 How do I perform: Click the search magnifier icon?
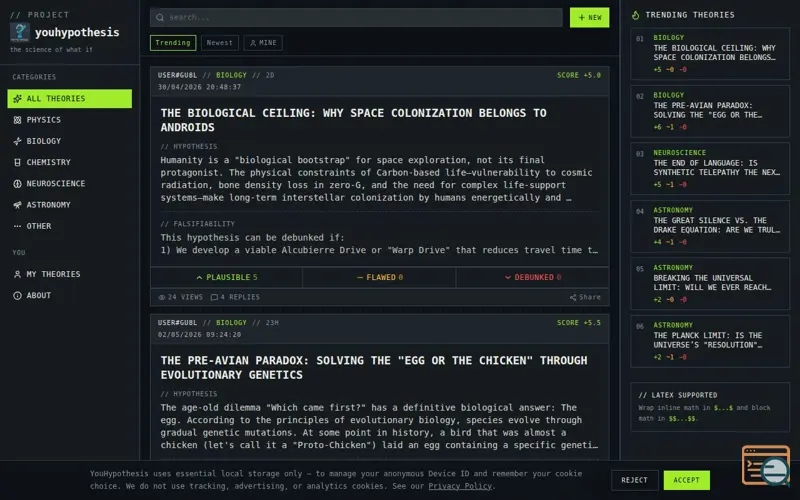160,17
